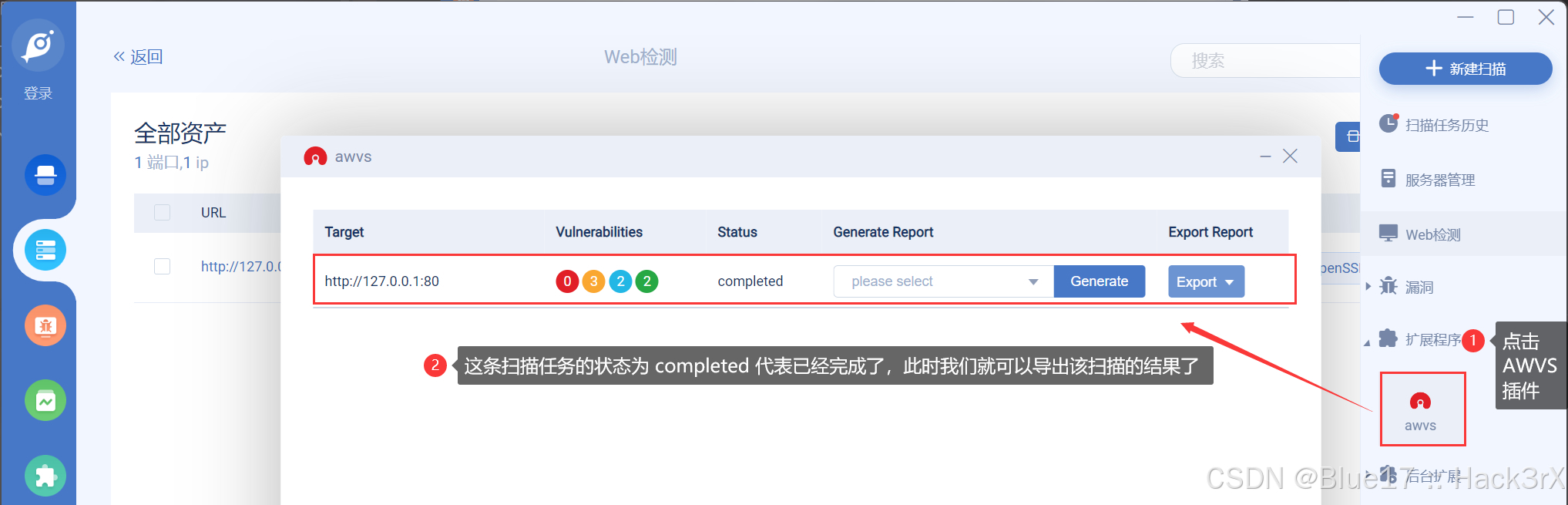
Task: Open the orange bug vulnerabilities sidebar icon
Action: 45,325
